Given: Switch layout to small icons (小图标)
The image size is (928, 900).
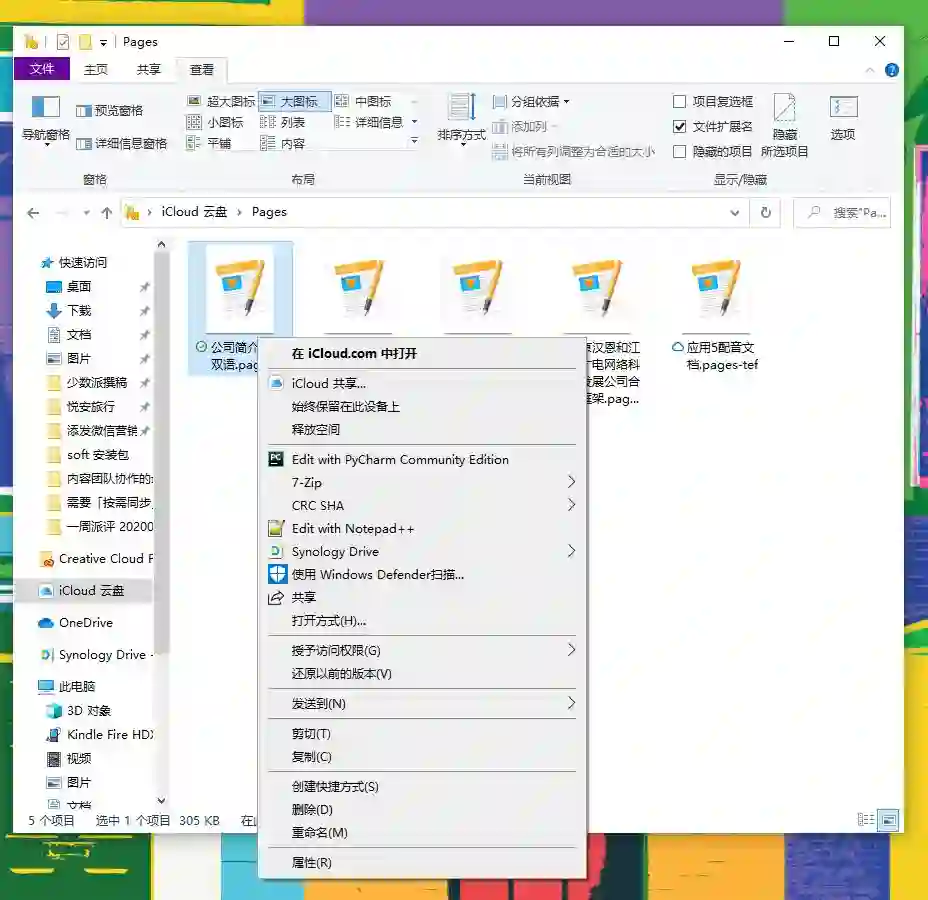Looking at the screenshot, I should click(x=215, y=122).
